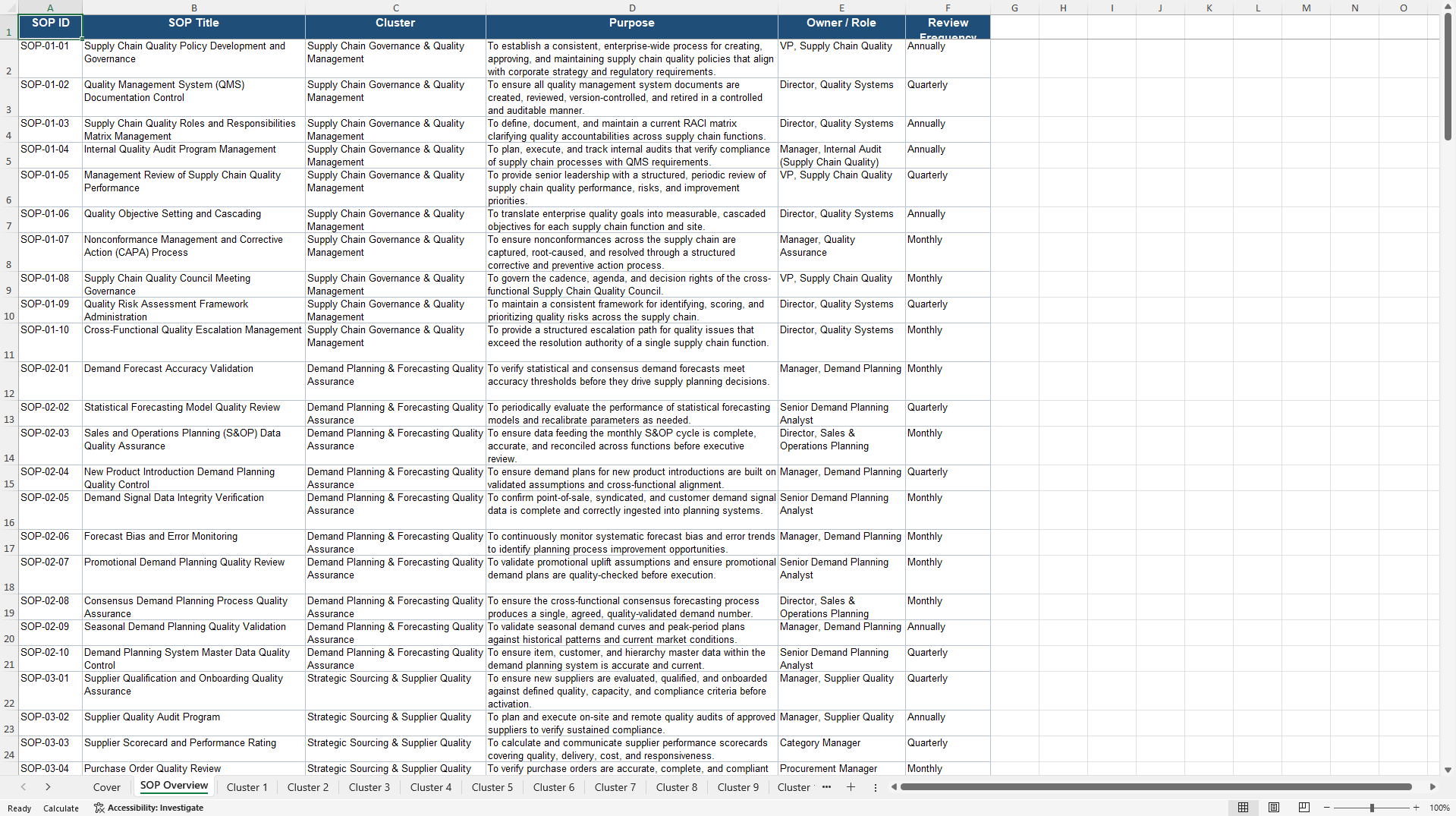Select 'Supplier Scorecard and Performance Rating' cell

193,749
